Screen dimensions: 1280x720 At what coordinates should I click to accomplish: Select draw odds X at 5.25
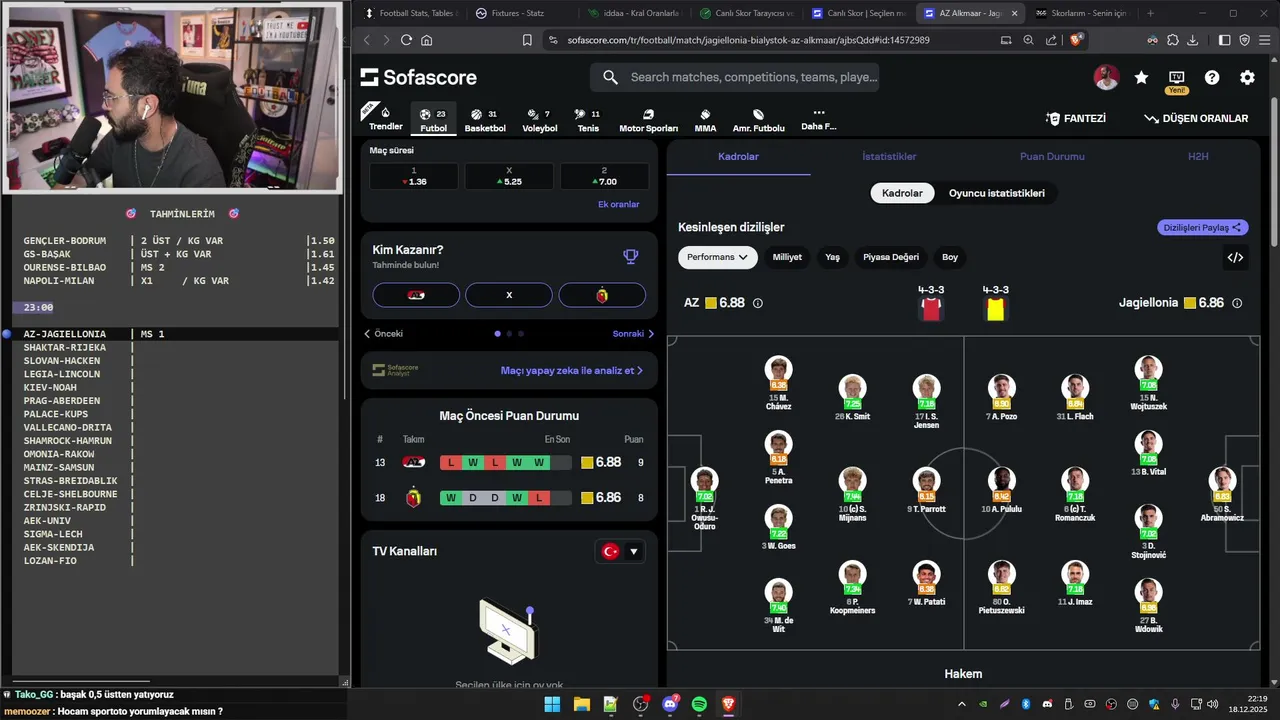point(509,176)
